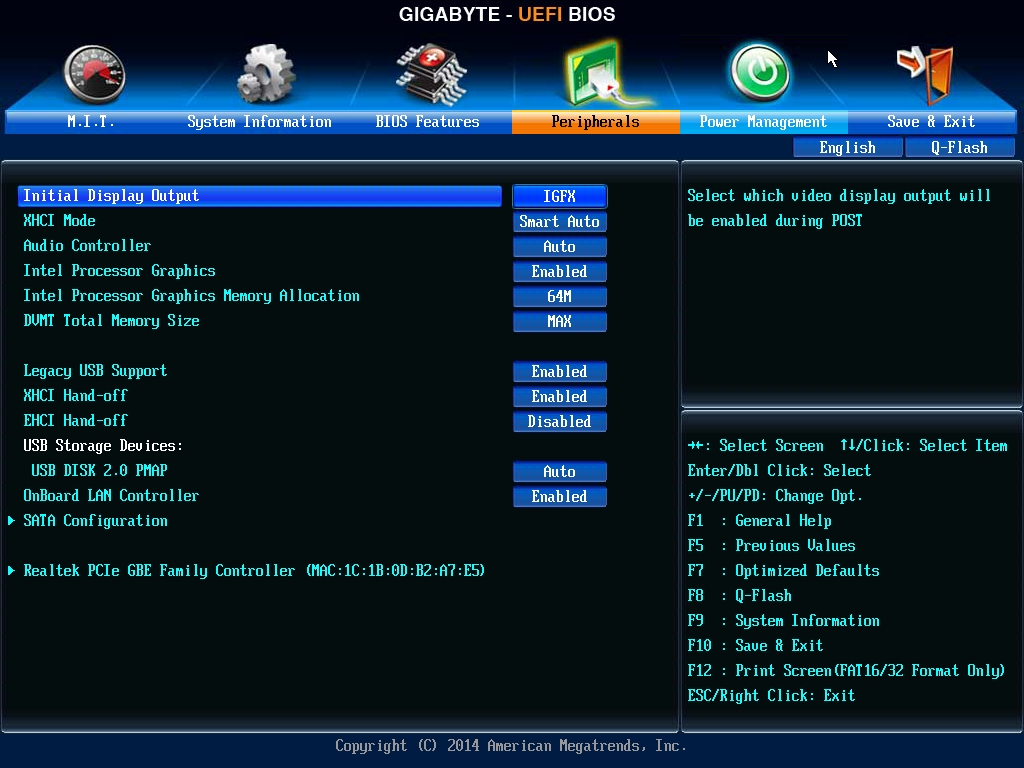Select the Legacy USB Support label

(95, 370)
